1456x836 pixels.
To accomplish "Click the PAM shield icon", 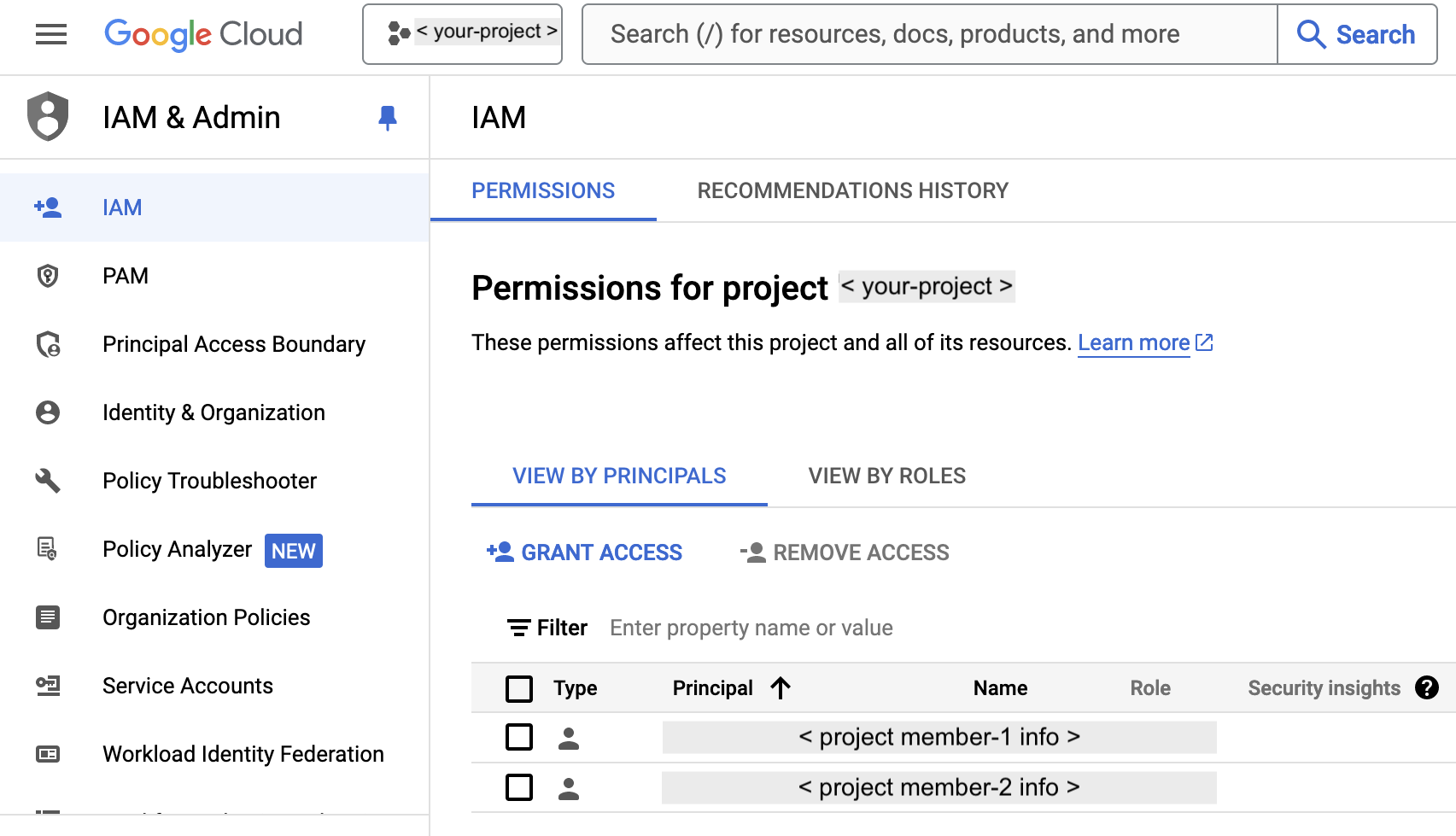I will [x=48, y=276].
